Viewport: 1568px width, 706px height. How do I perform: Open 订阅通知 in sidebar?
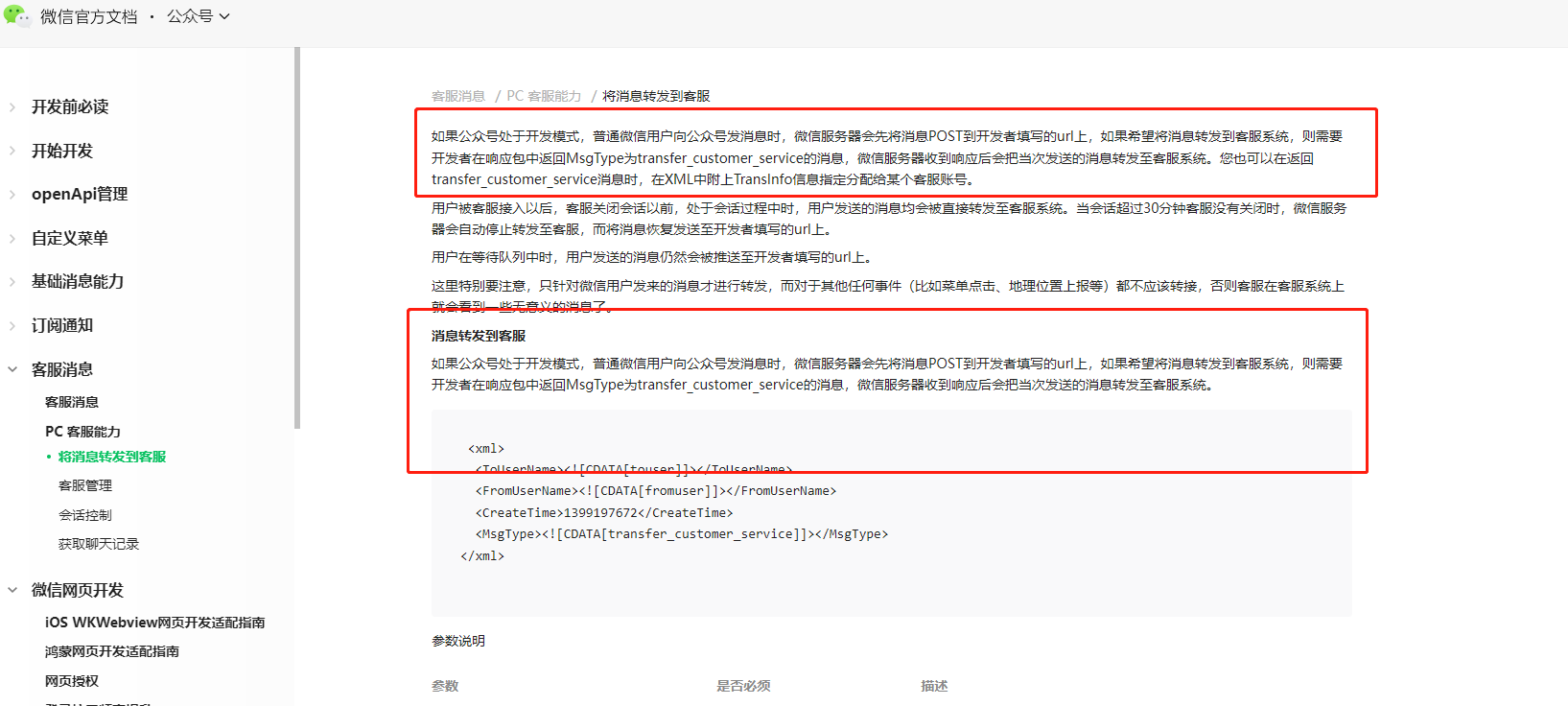click(x=62, y=325)
